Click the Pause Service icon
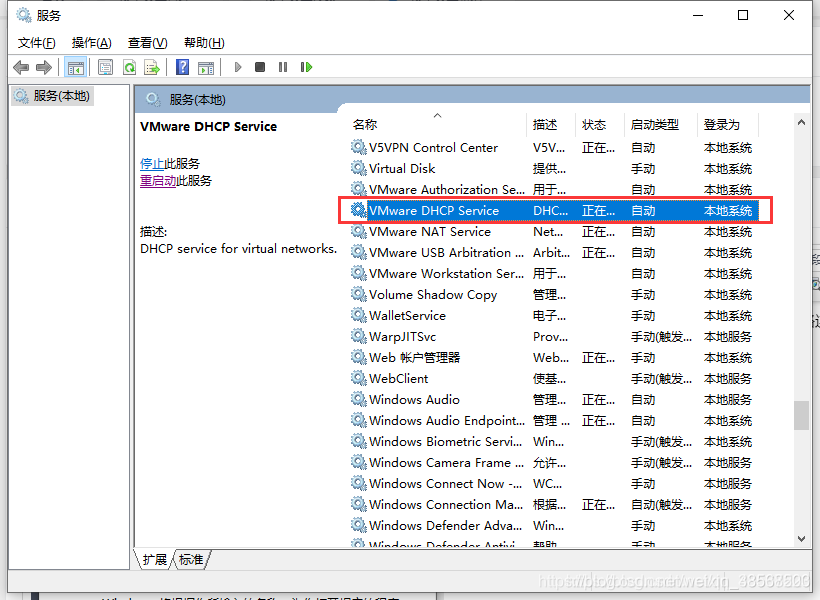The image size is (820, 600). tap(283, 67)
